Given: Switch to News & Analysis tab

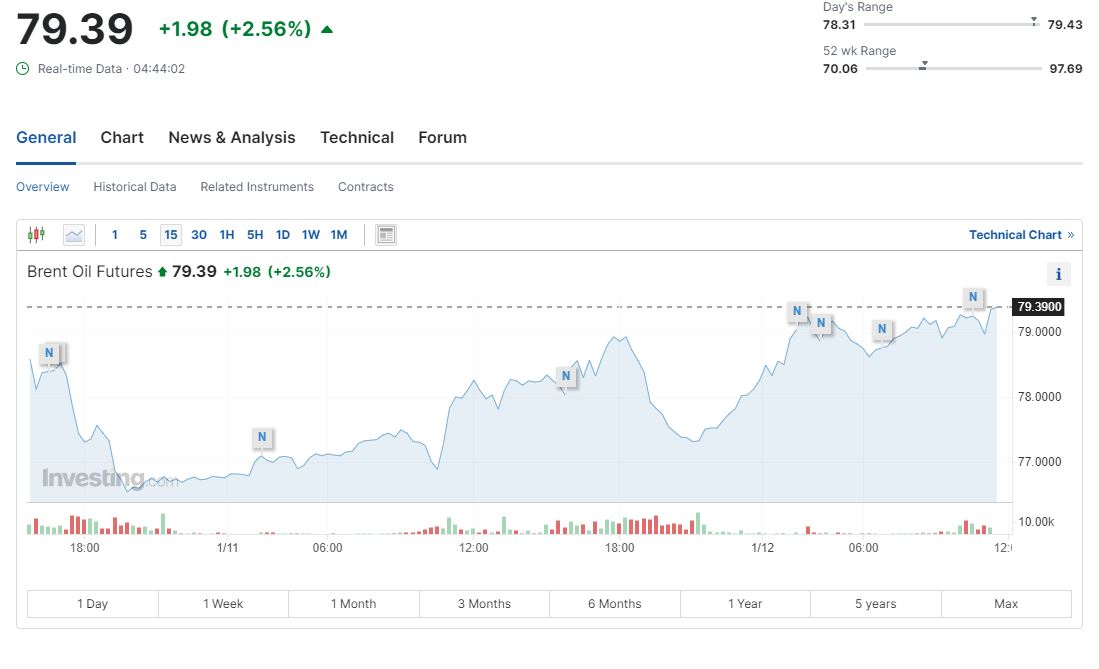Looking at the screenshot, I should (232, 138).
